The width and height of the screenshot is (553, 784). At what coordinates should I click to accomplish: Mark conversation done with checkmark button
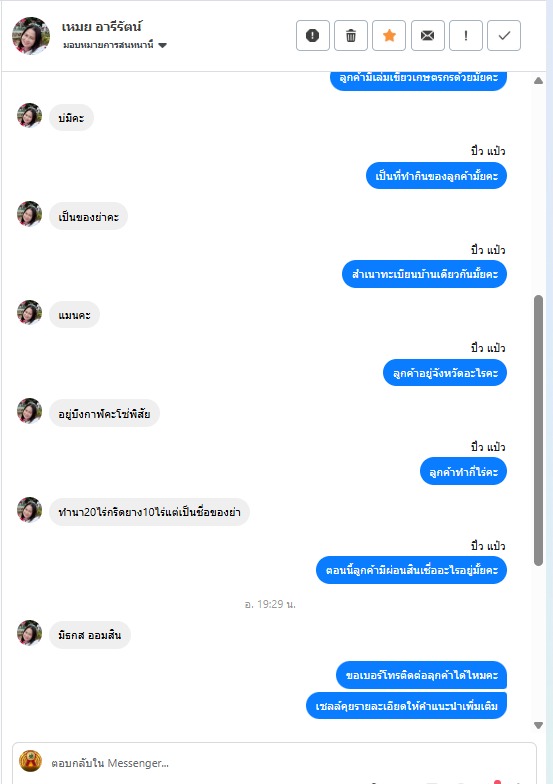tap(504, 36)
